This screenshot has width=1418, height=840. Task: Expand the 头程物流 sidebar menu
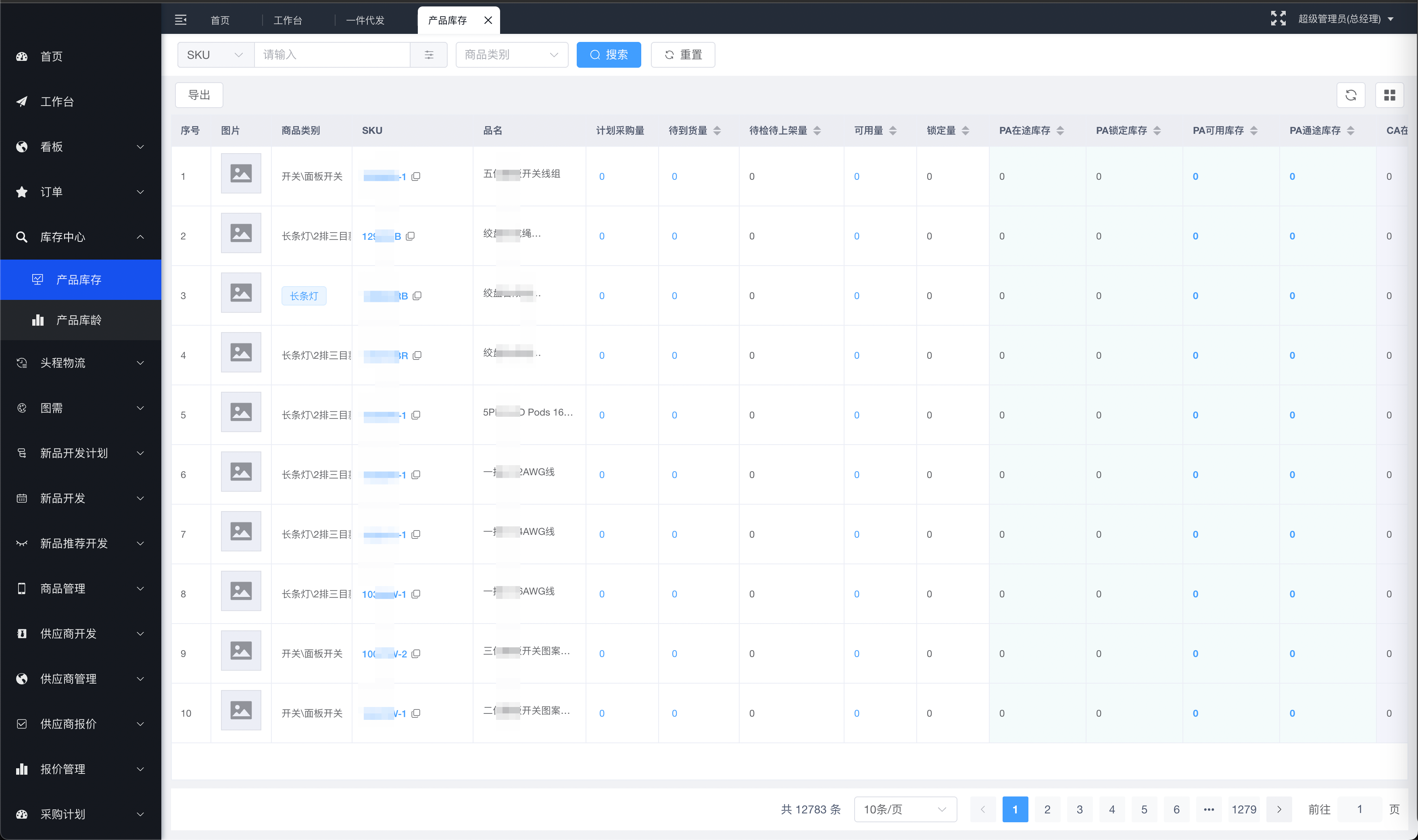80,363
